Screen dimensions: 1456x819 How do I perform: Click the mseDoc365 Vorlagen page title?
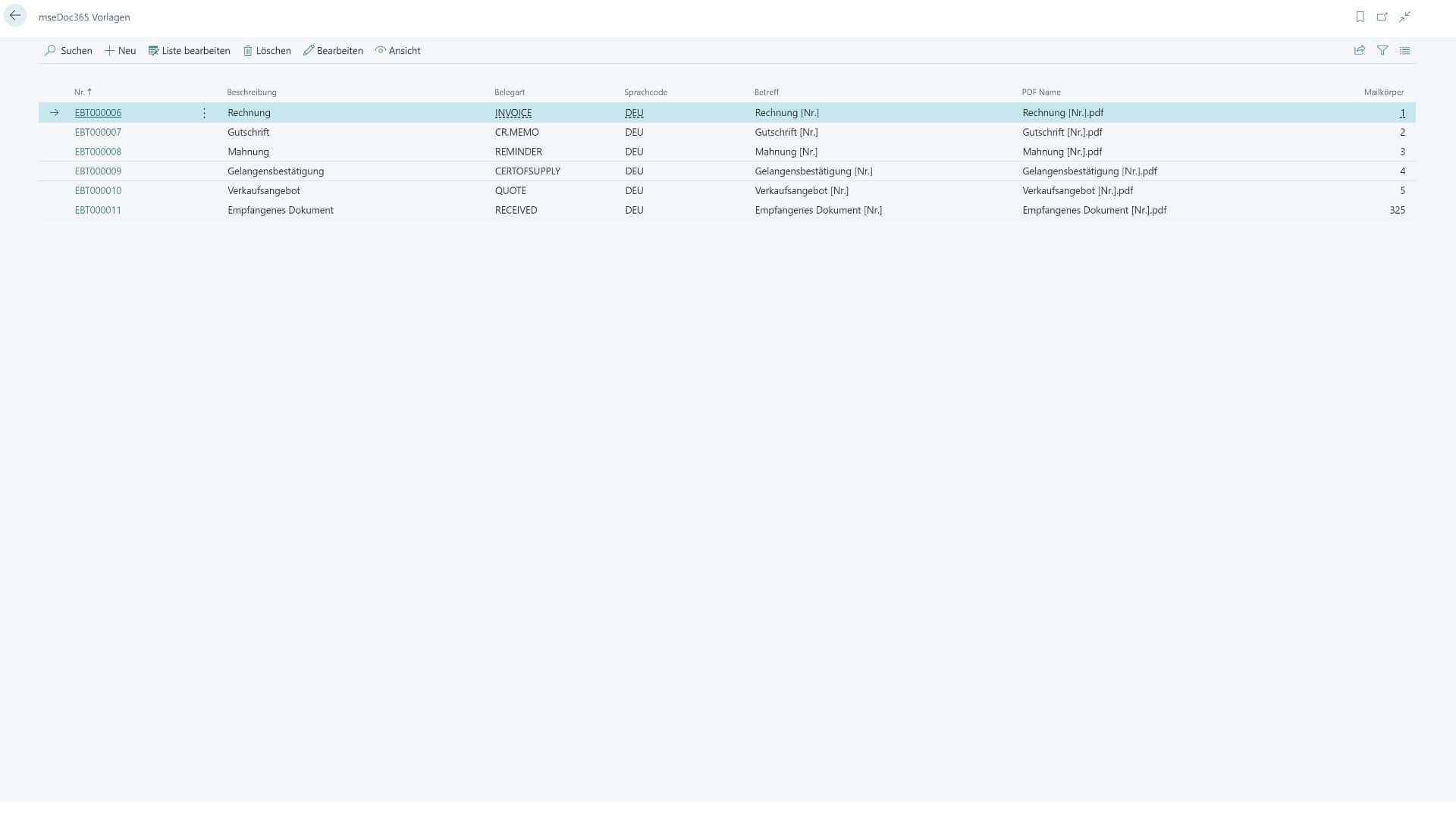(84, 17)
